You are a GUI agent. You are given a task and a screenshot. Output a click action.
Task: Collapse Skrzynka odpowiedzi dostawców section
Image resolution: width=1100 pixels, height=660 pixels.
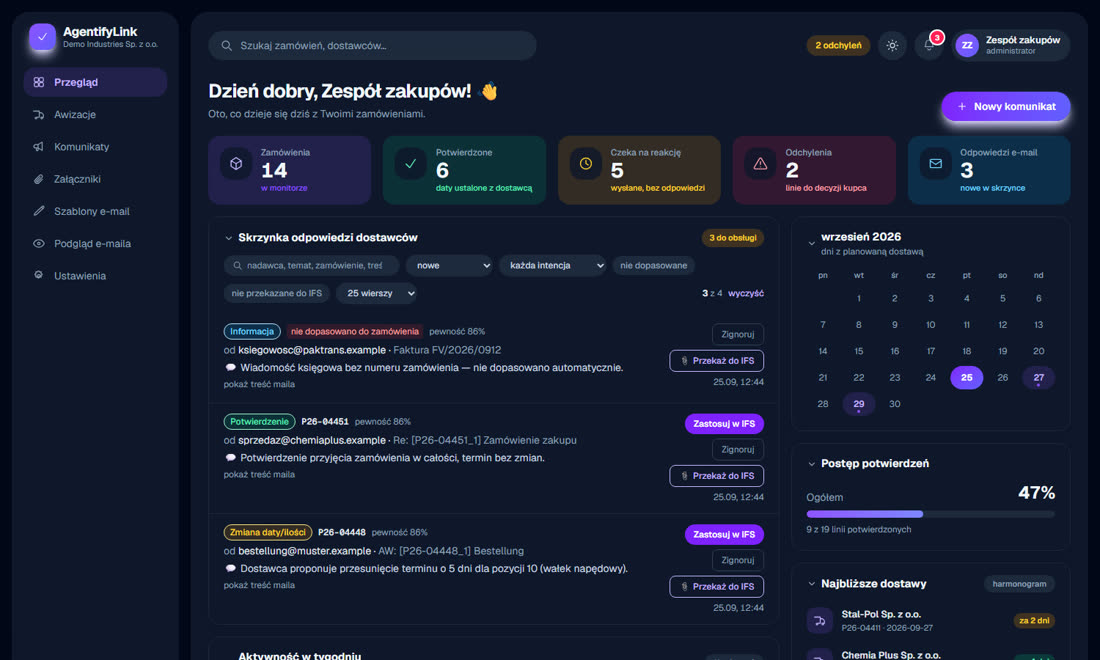click(229, 238)
